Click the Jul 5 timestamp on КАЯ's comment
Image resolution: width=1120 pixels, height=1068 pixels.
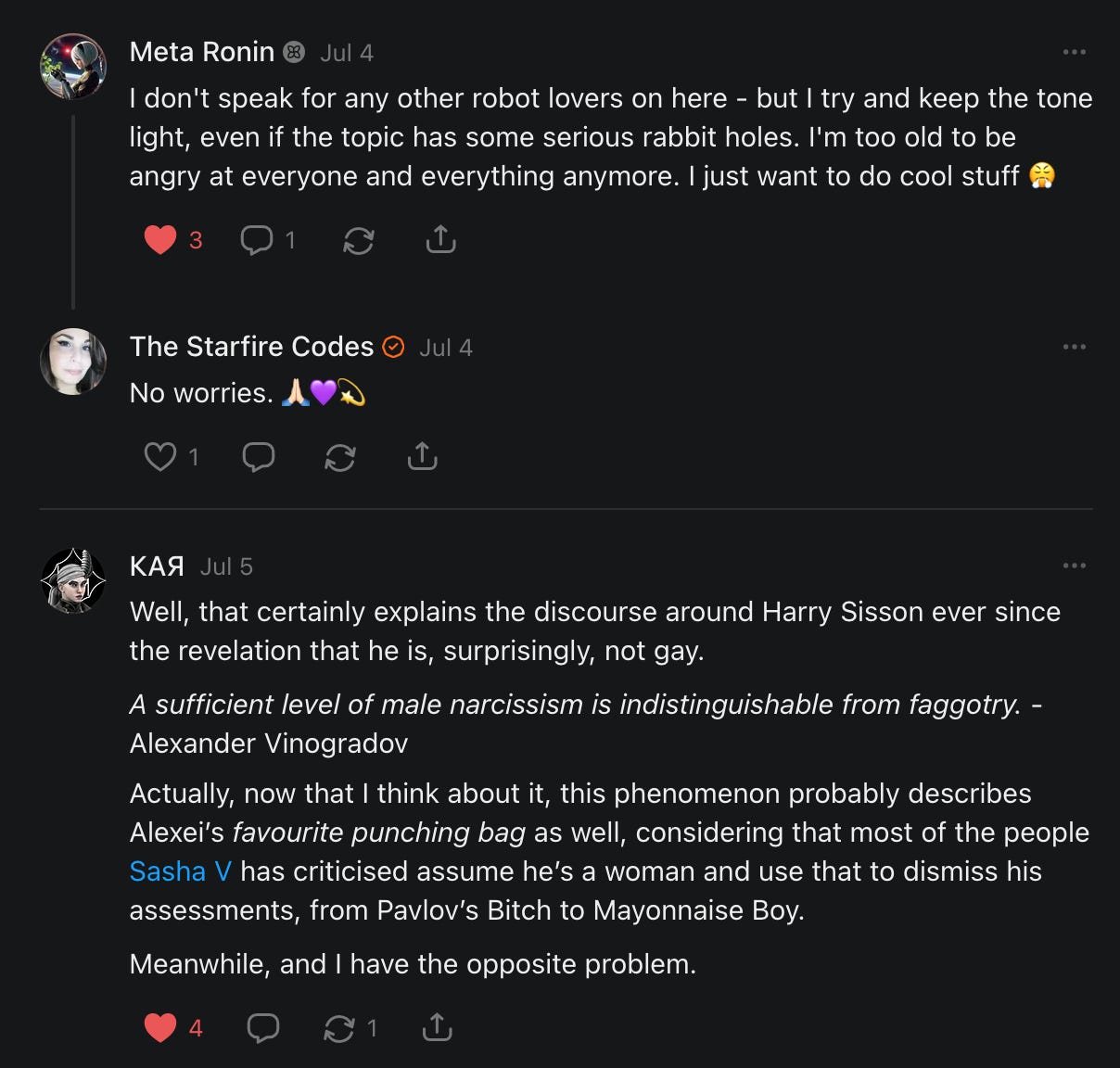[x=226, y=566]
